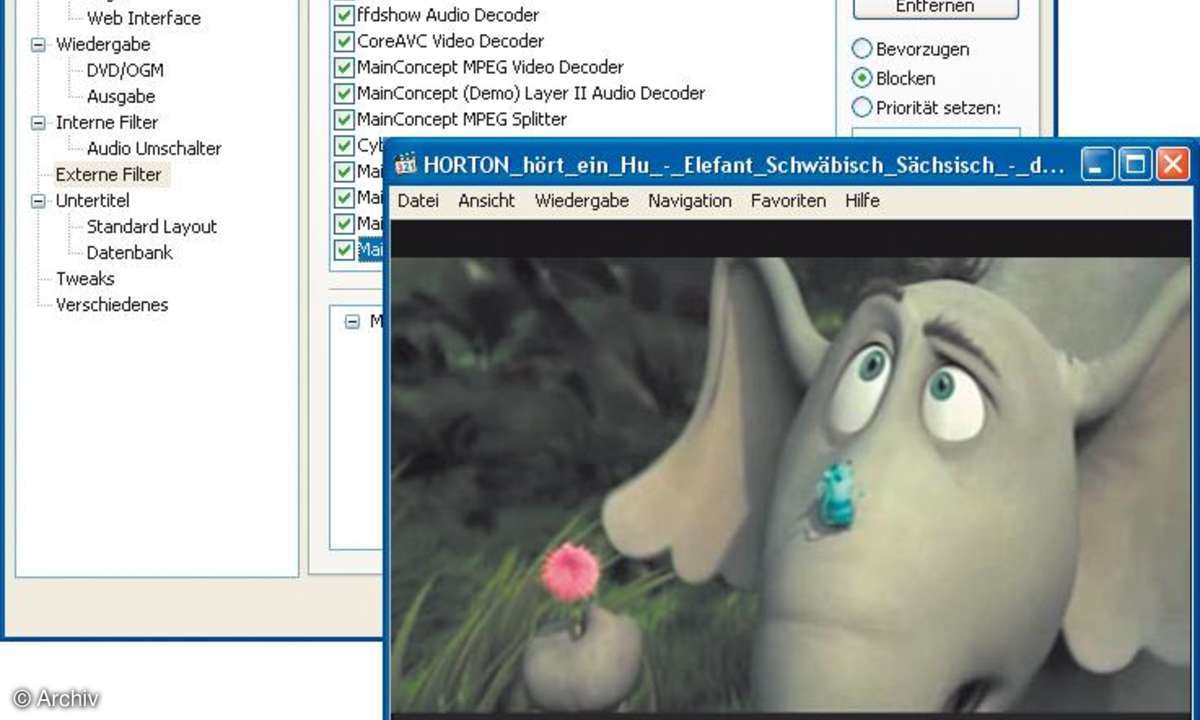Screen dimensions: 1200x720
Task: Select Audio Umschalter tree item
Action: pyautogui.click(x=154, y=149)
